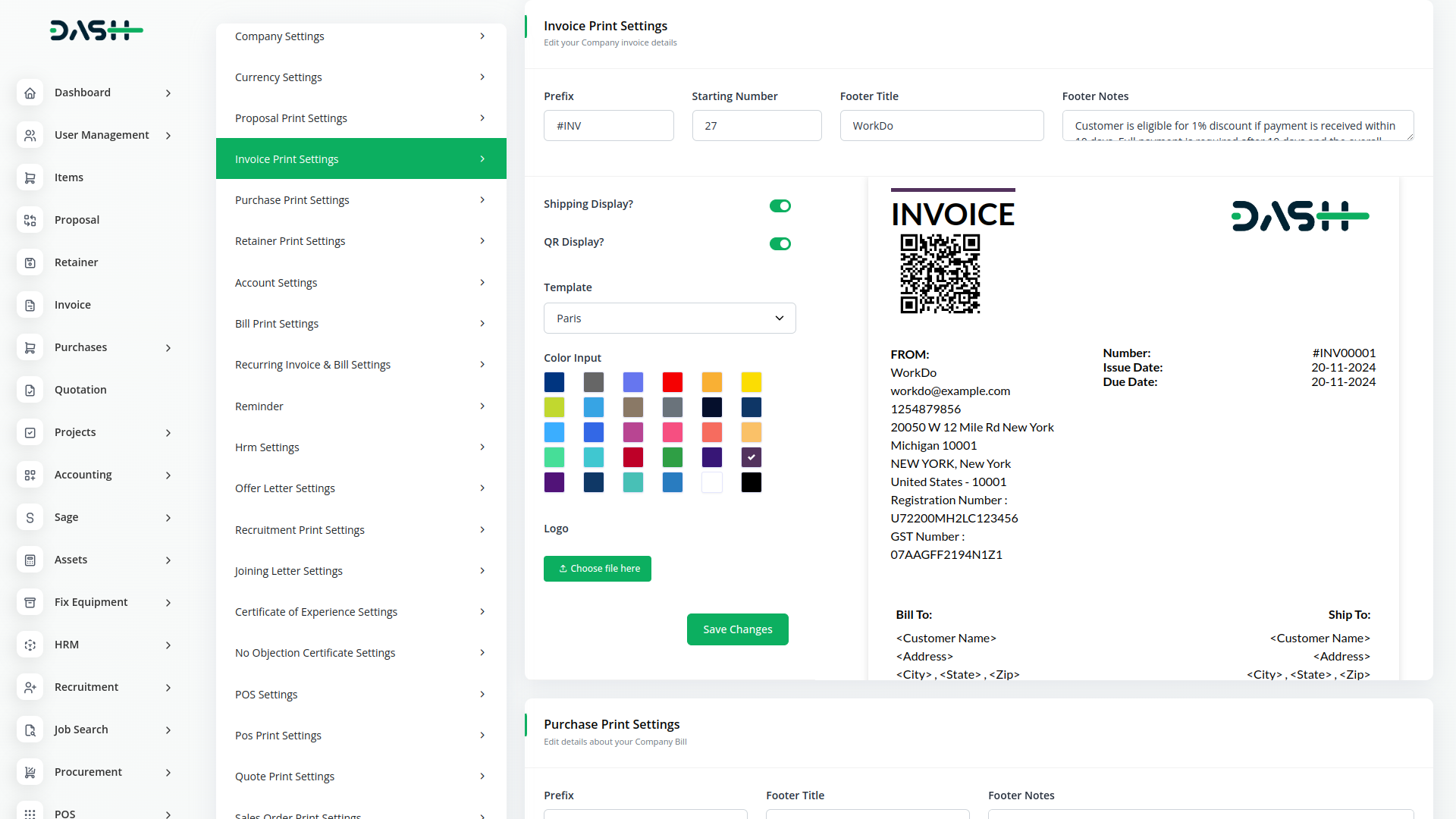This screenshot has width=1456, height=819.
Task: Select Invoice Print Settings menu item
Action: (x=361, y=158)
